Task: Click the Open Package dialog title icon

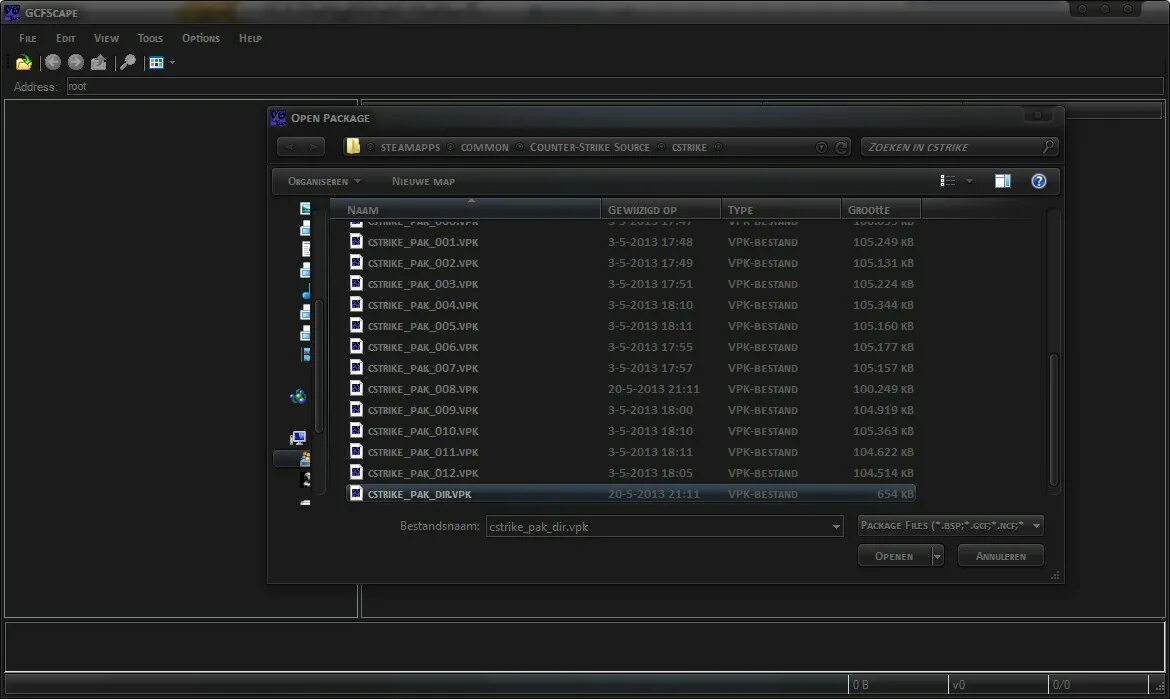Action: [278, 118]
